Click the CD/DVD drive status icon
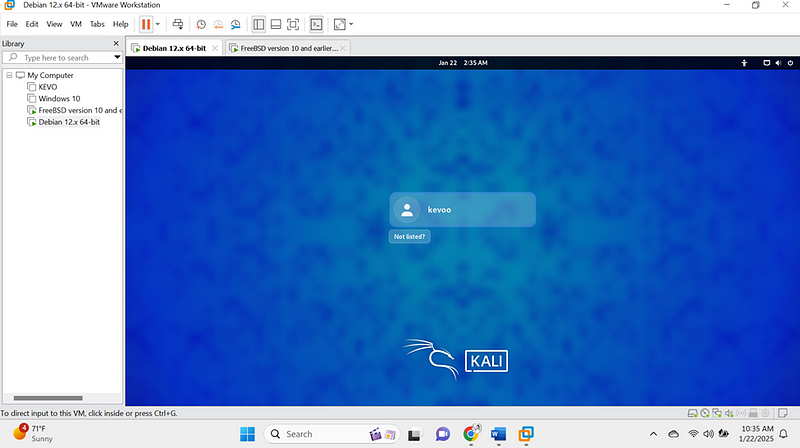This screenshot has height=448, width=800. click(705, 413)
